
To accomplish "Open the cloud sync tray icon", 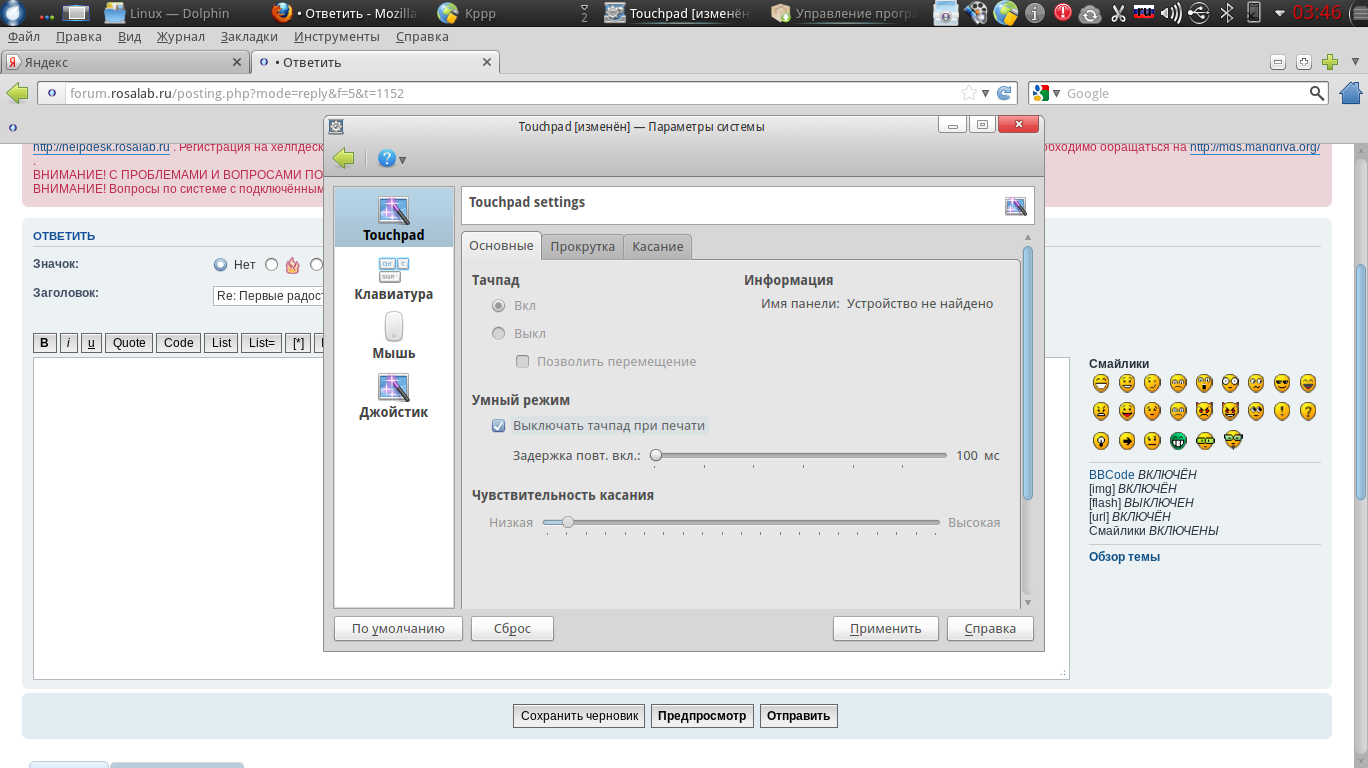I will click(x=1090, y=13).
